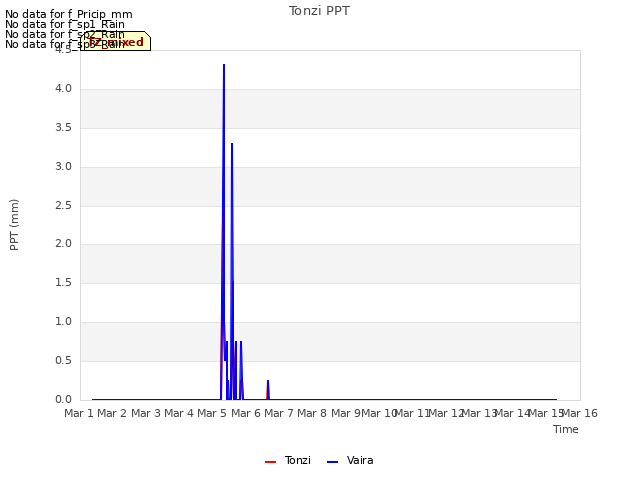Click the Mar 8 x-axis tick label
This screenshot has height=480, width=640.
point(312,413)
